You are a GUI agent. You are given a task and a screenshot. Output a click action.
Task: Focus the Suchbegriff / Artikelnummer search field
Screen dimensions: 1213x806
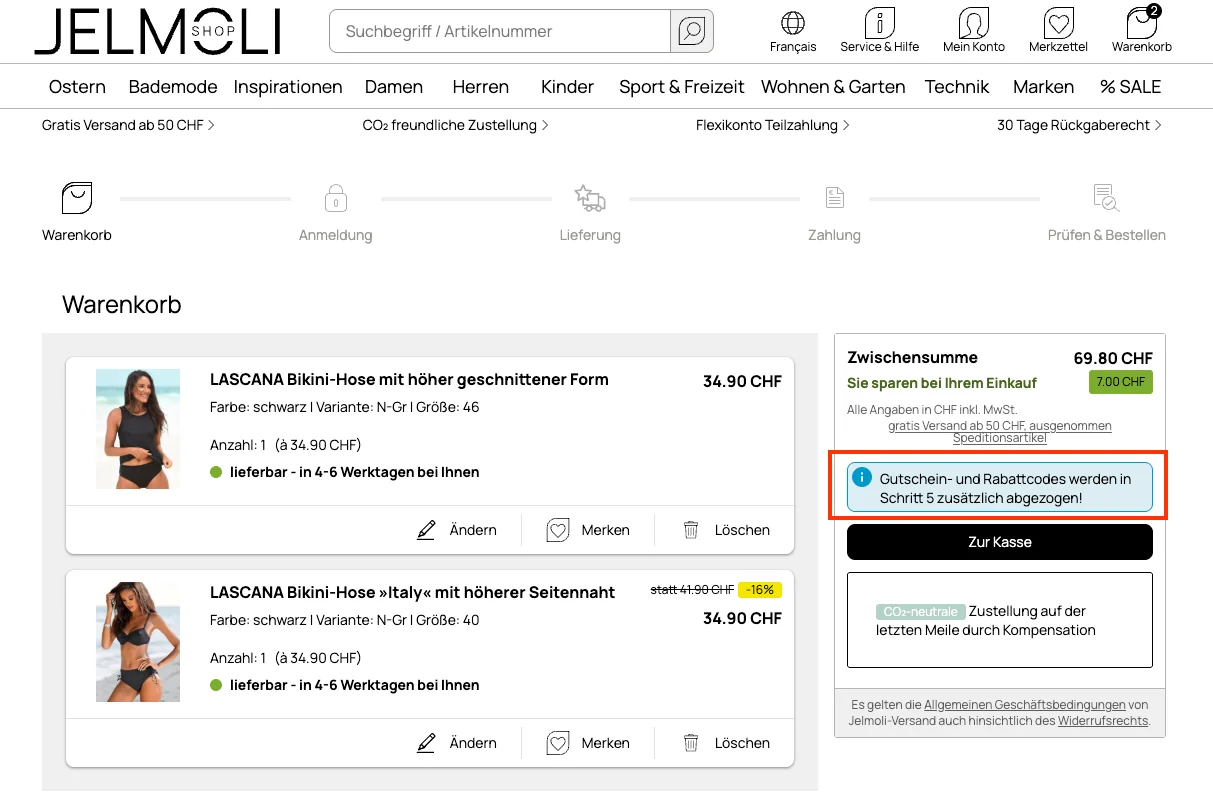point(500,31)
